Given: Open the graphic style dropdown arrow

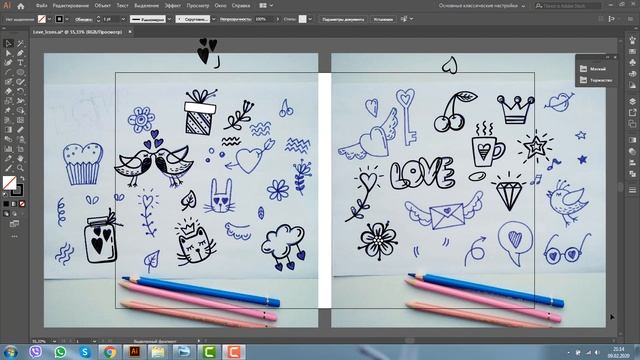Looking at the screenshot, I should (310, 19).
